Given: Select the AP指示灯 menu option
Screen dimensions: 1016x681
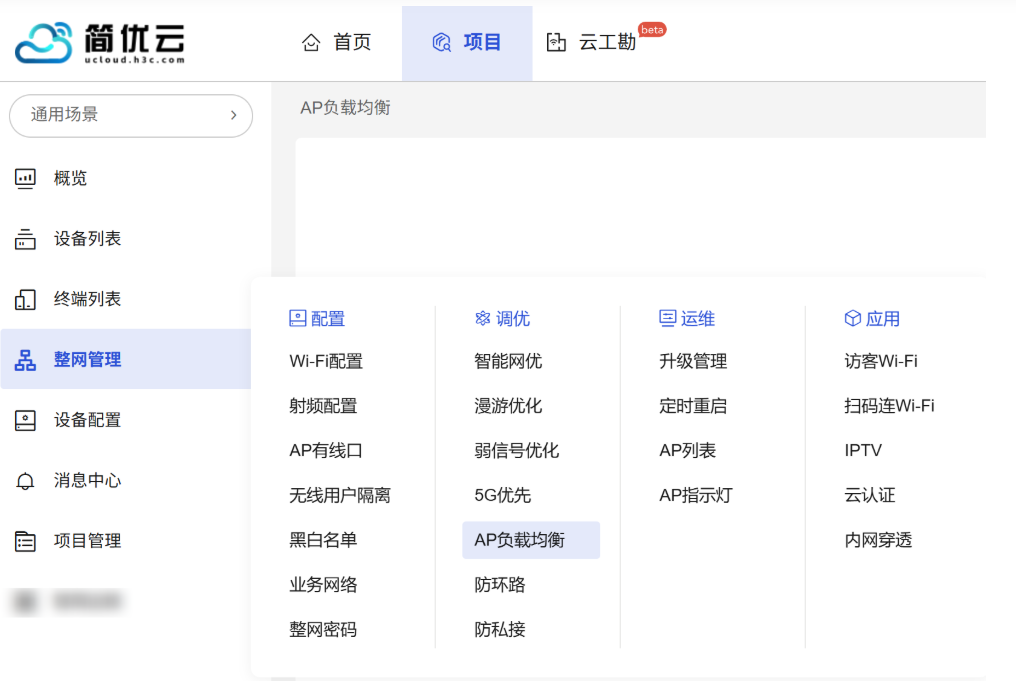Looking at the screenshot, I should pyautogui.click(x=696, y=495).
